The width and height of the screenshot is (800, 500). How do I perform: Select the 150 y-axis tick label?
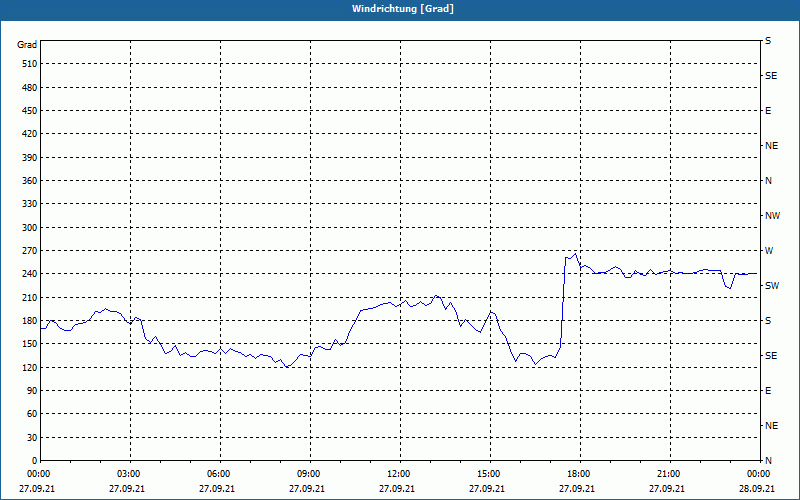(29, 344)
